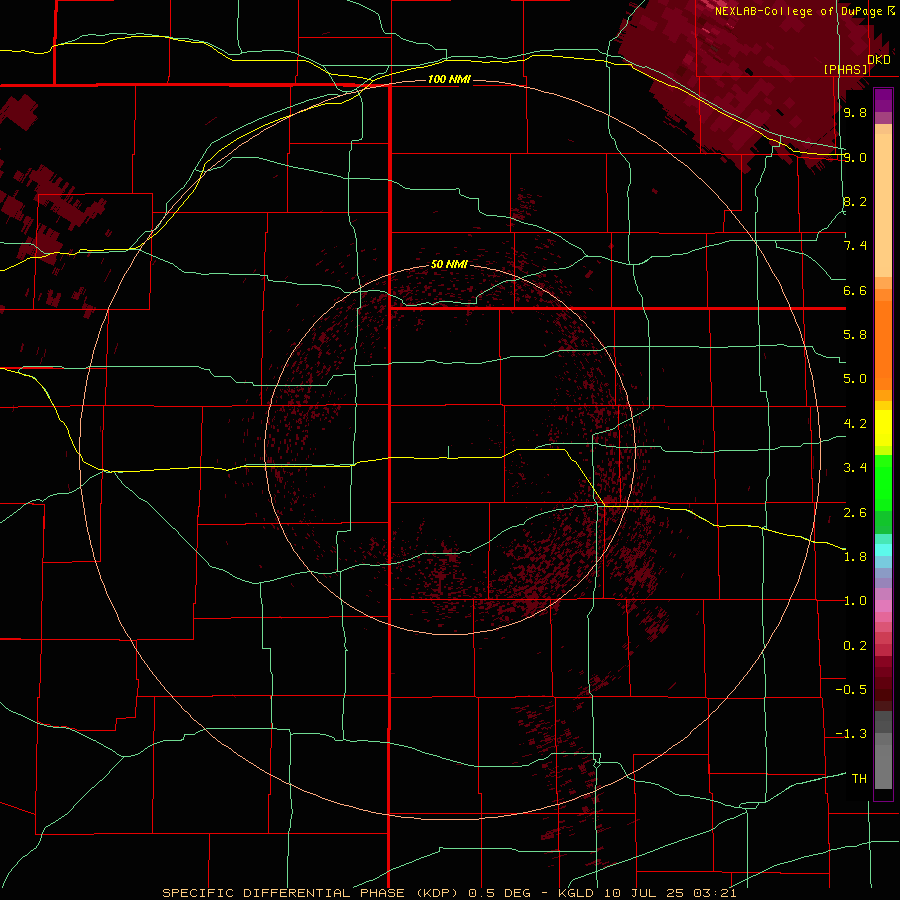Click the DKD radar site label

[x=879, y=60]
